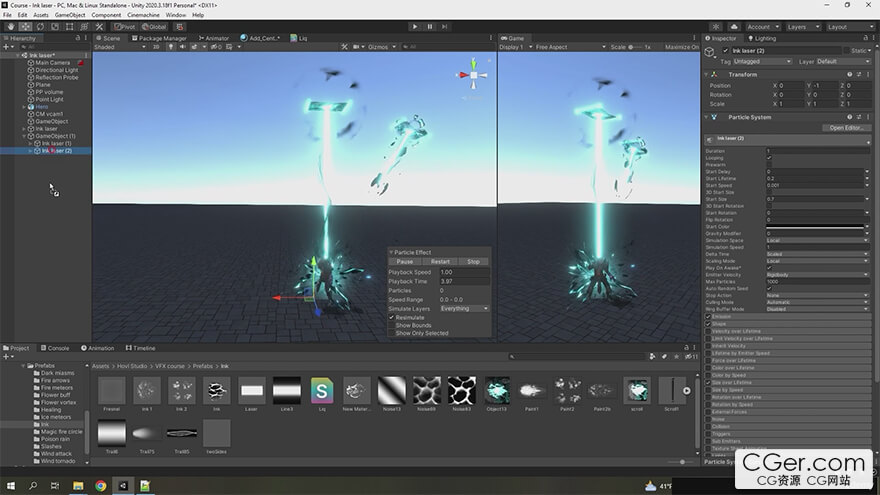Select the Move tool in toolbar
This screenshot has height=495, width=880.
pyautogui.click(x=25, y=27)
